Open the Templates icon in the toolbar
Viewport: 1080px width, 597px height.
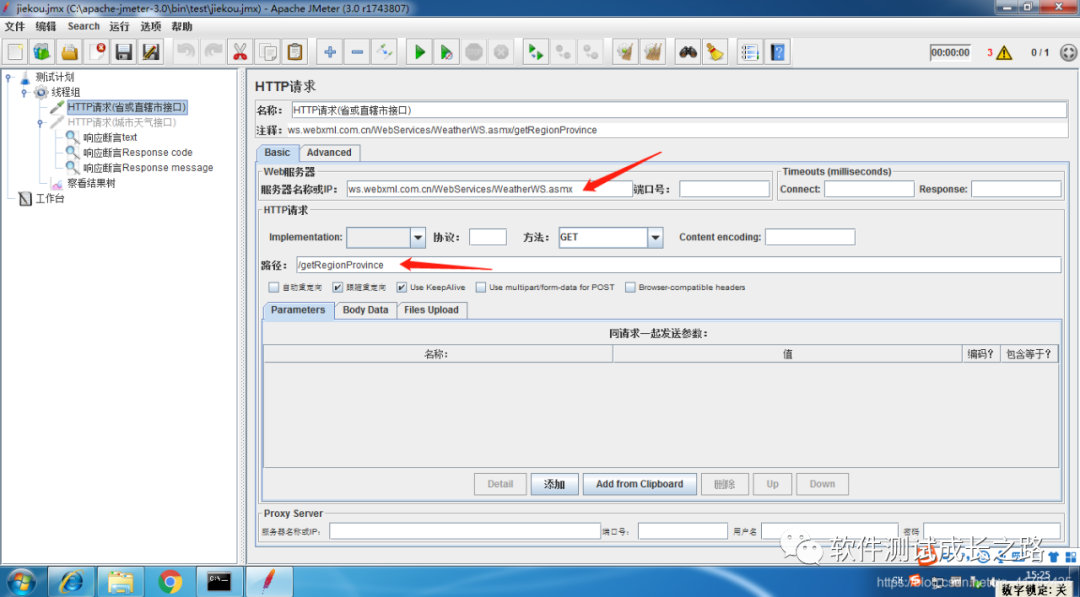pyautogui.click(x=43, y=52)
